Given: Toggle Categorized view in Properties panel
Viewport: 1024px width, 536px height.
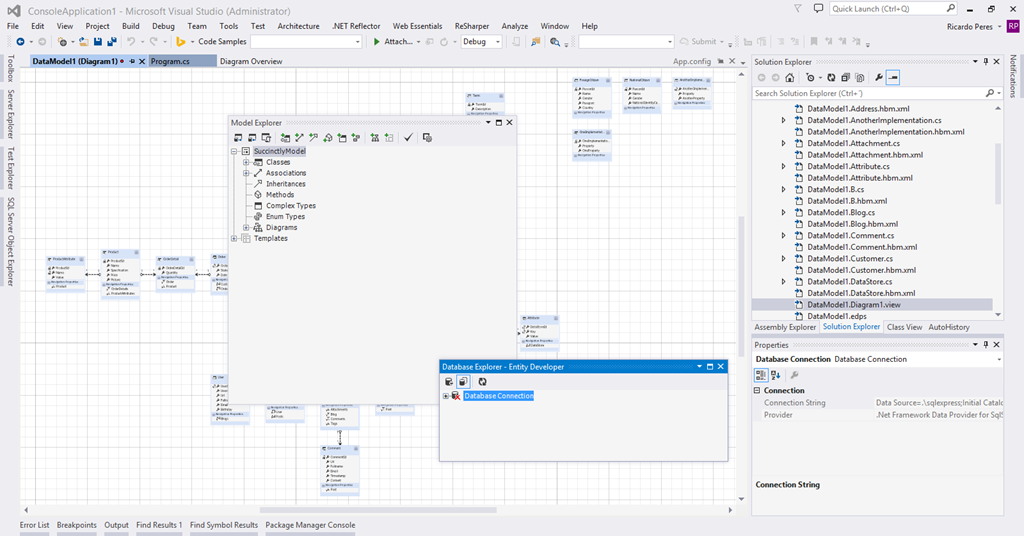Looking at the screenshot, I should (x=761, y=375).
